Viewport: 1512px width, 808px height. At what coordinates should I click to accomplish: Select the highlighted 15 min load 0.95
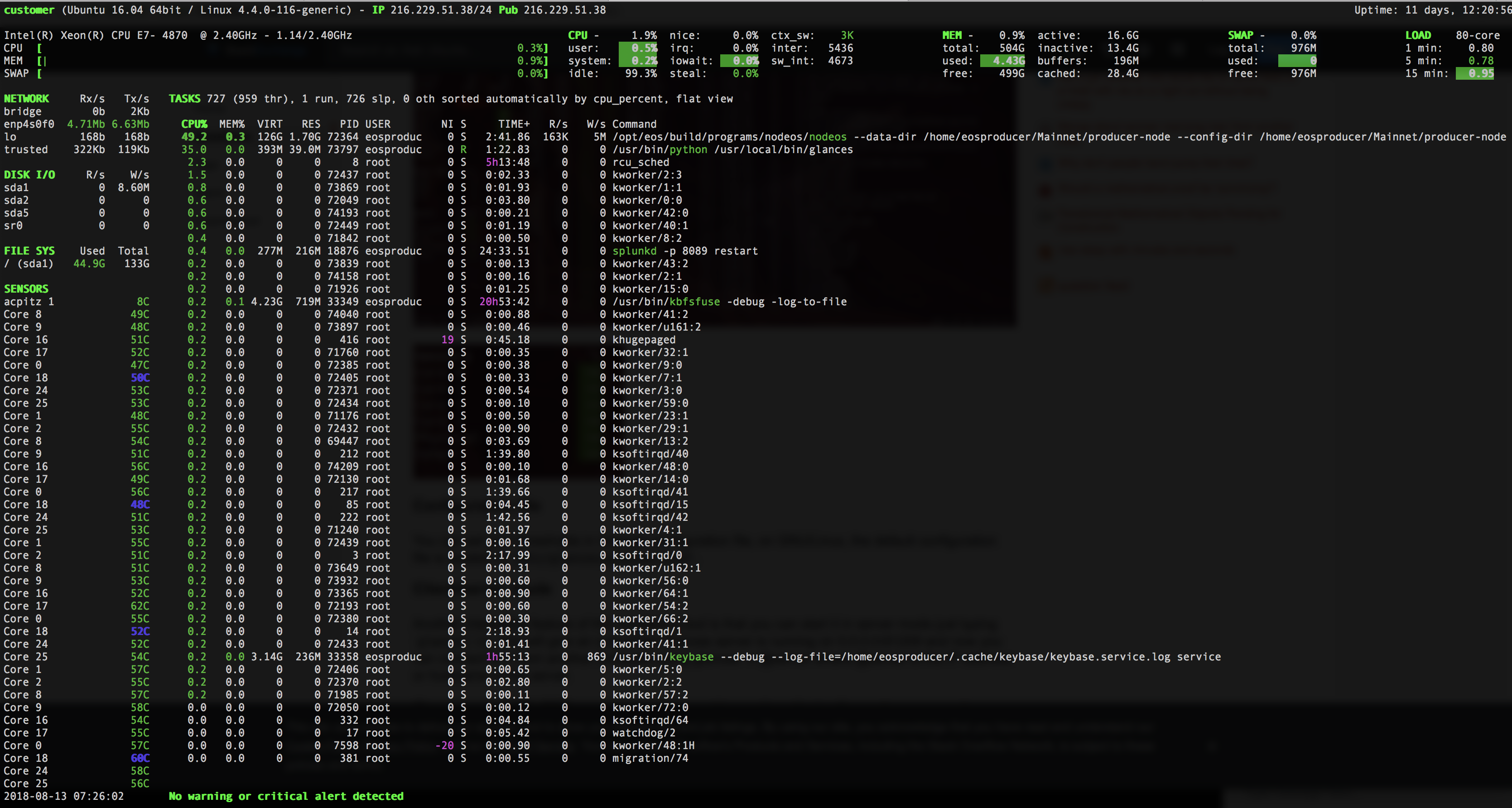(x=1475, y=73)
